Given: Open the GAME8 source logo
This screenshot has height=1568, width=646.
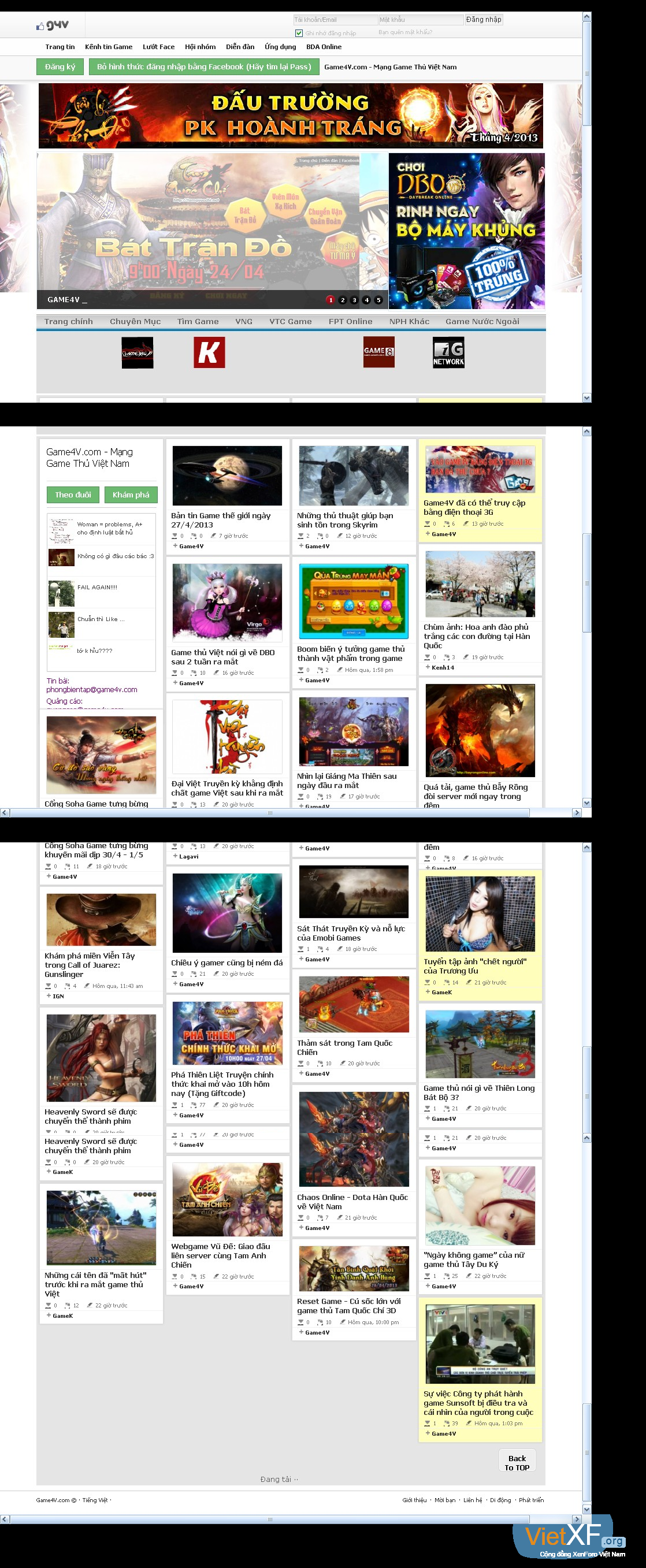Looking at the screenshot, I should 378,352.
